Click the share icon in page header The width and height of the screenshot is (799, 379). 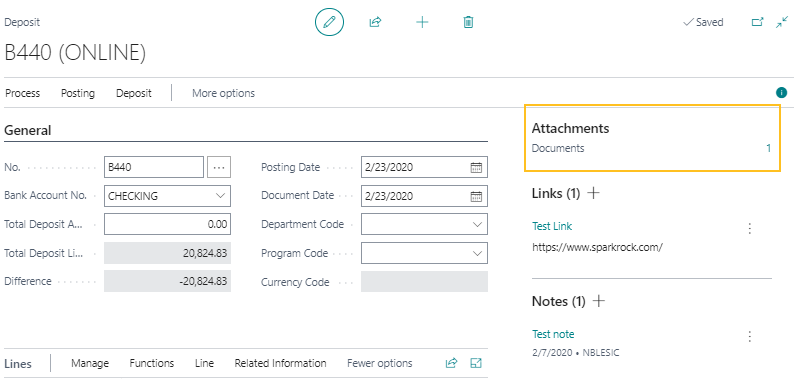(x=375, y=22)
